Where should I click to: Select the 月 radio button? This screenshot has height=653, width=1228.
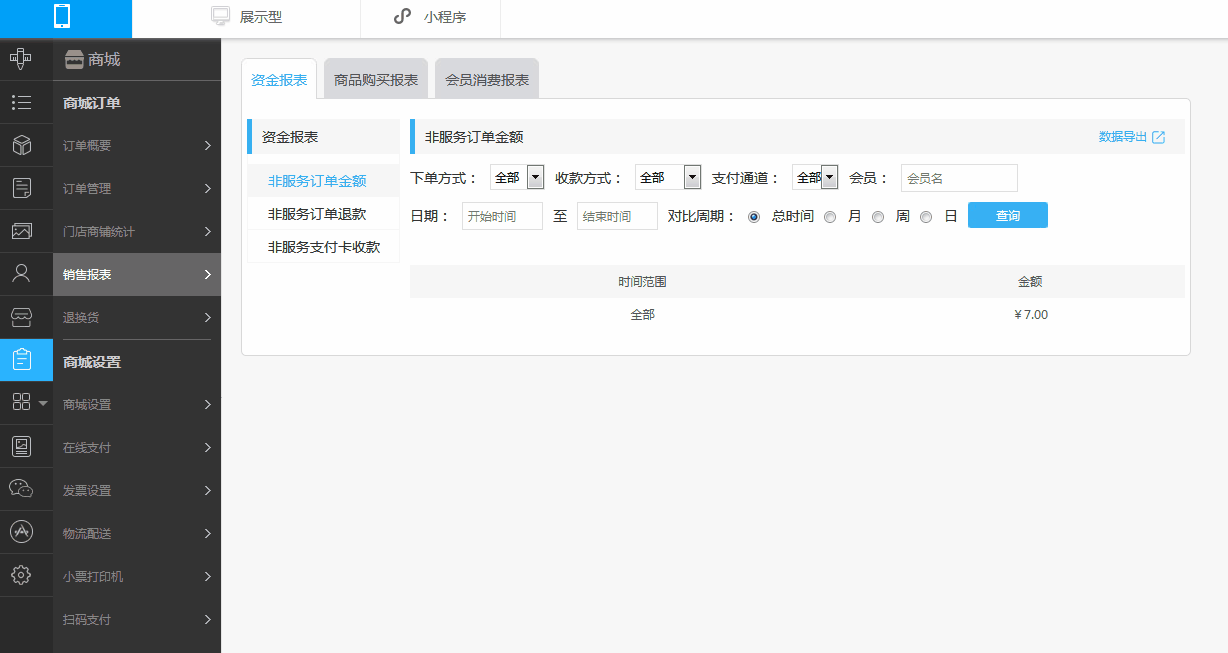click(830, 216)
